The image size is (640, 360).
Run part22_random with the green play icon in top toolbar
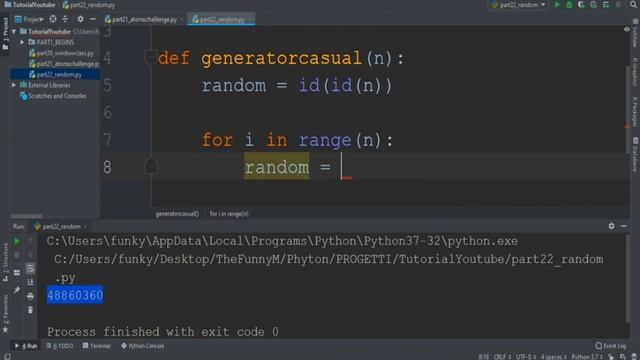point(557,5)
